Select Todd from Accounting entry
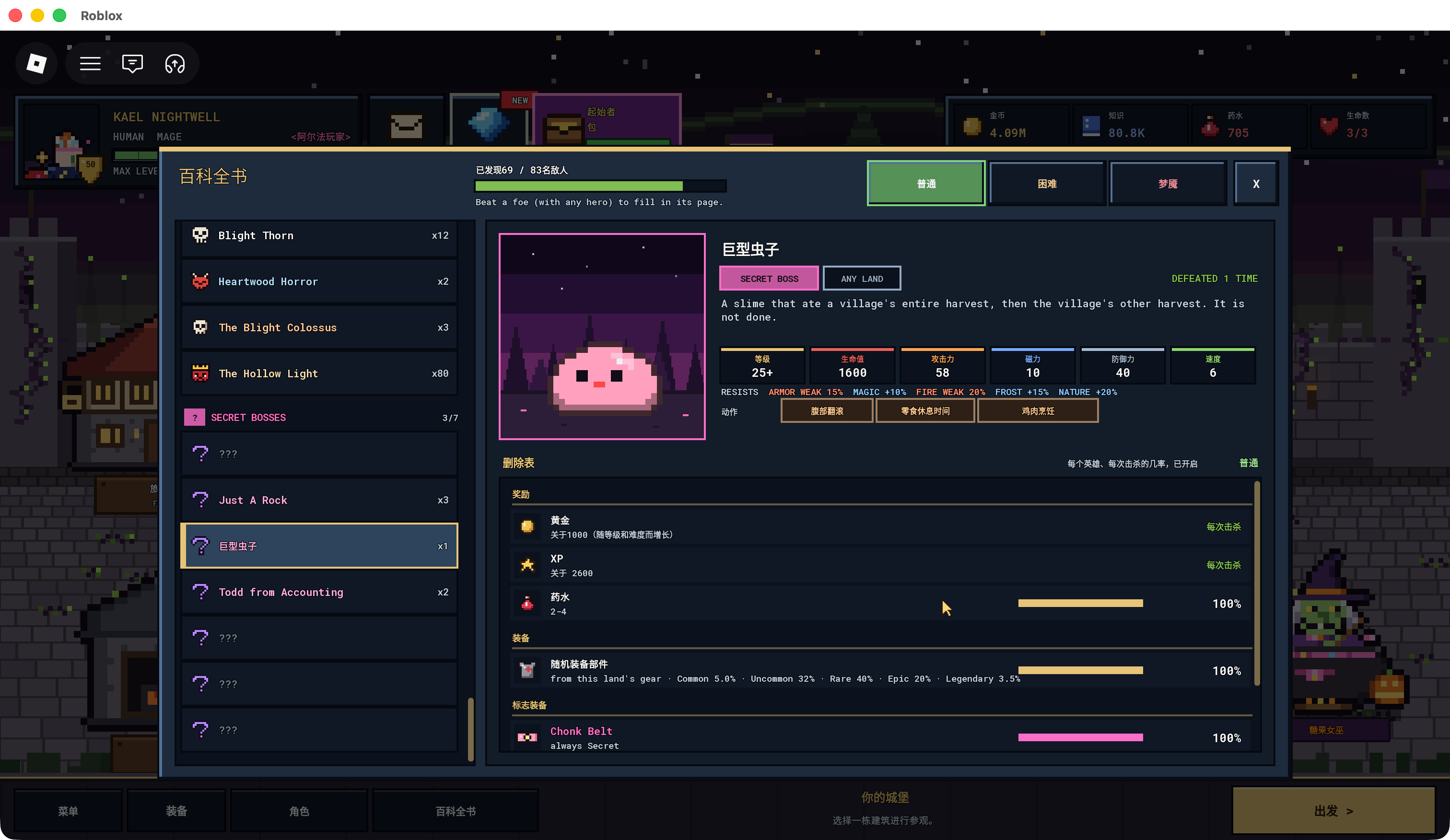This screenshot has width=1450, height=840. pos(319,592)
